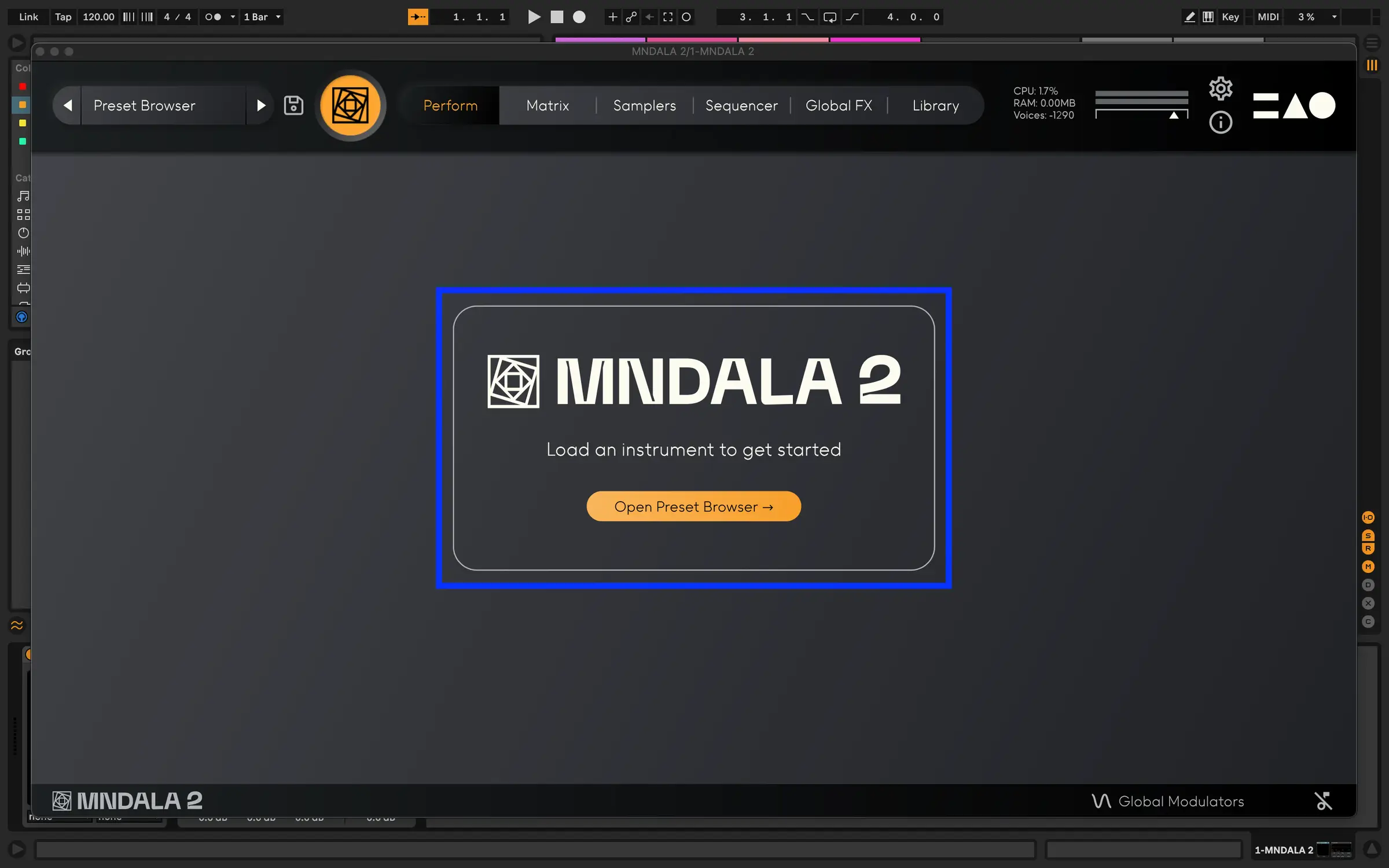The height and width of the screenshot is (868, 1389).
Task: Toggle the C section button
Action: click(1368, 621)
